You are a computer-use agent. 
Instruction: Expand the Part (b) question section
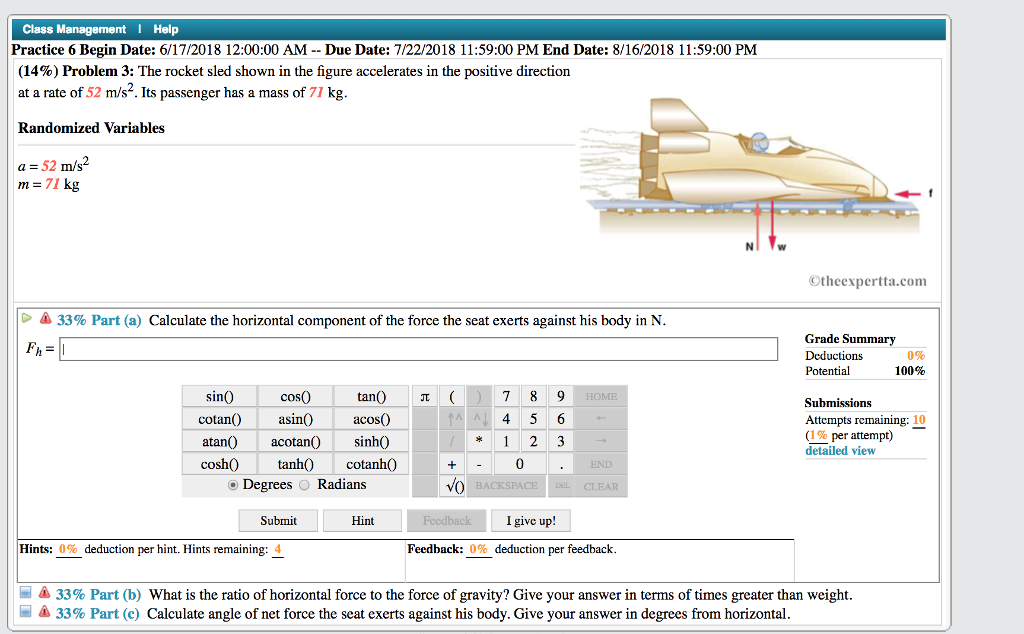click(x=97, y=594)
